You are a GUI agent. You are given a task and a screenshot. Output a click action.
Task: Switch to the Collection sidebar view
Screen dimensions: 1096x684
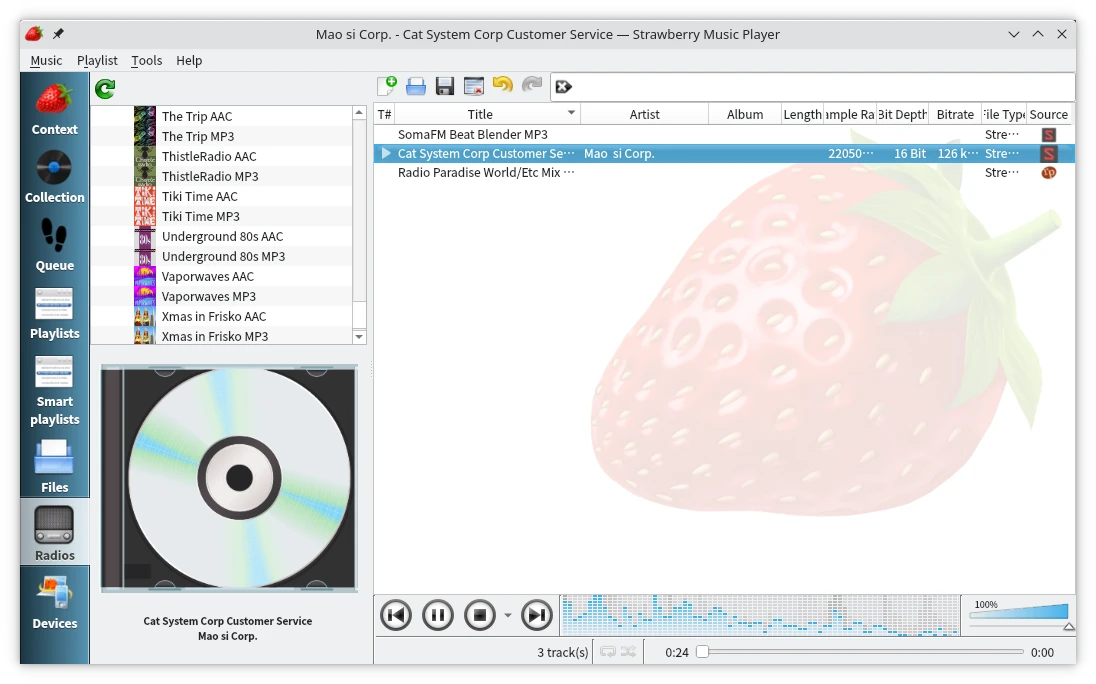tap(54, 177)
